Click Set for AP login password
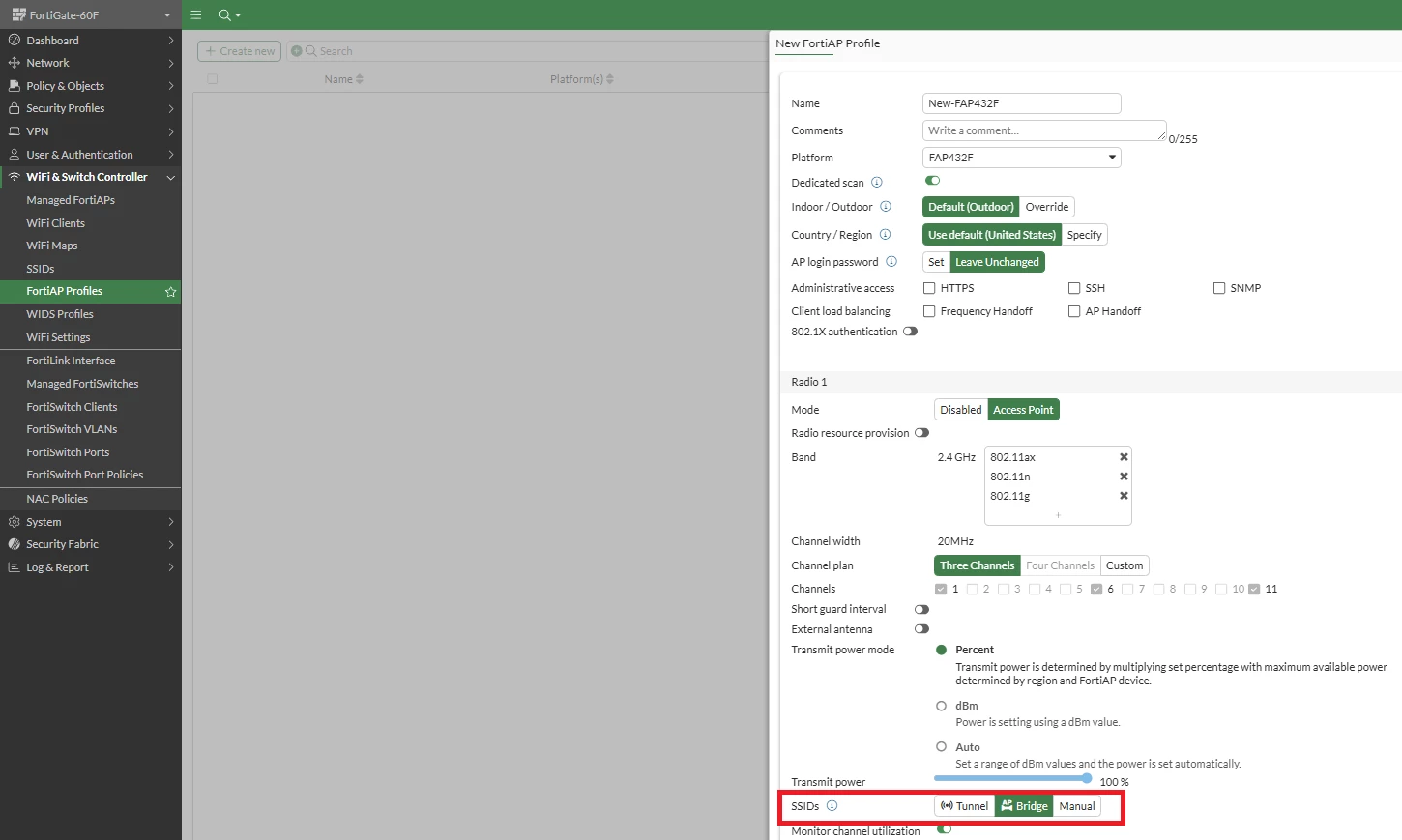 pos(936,262)
